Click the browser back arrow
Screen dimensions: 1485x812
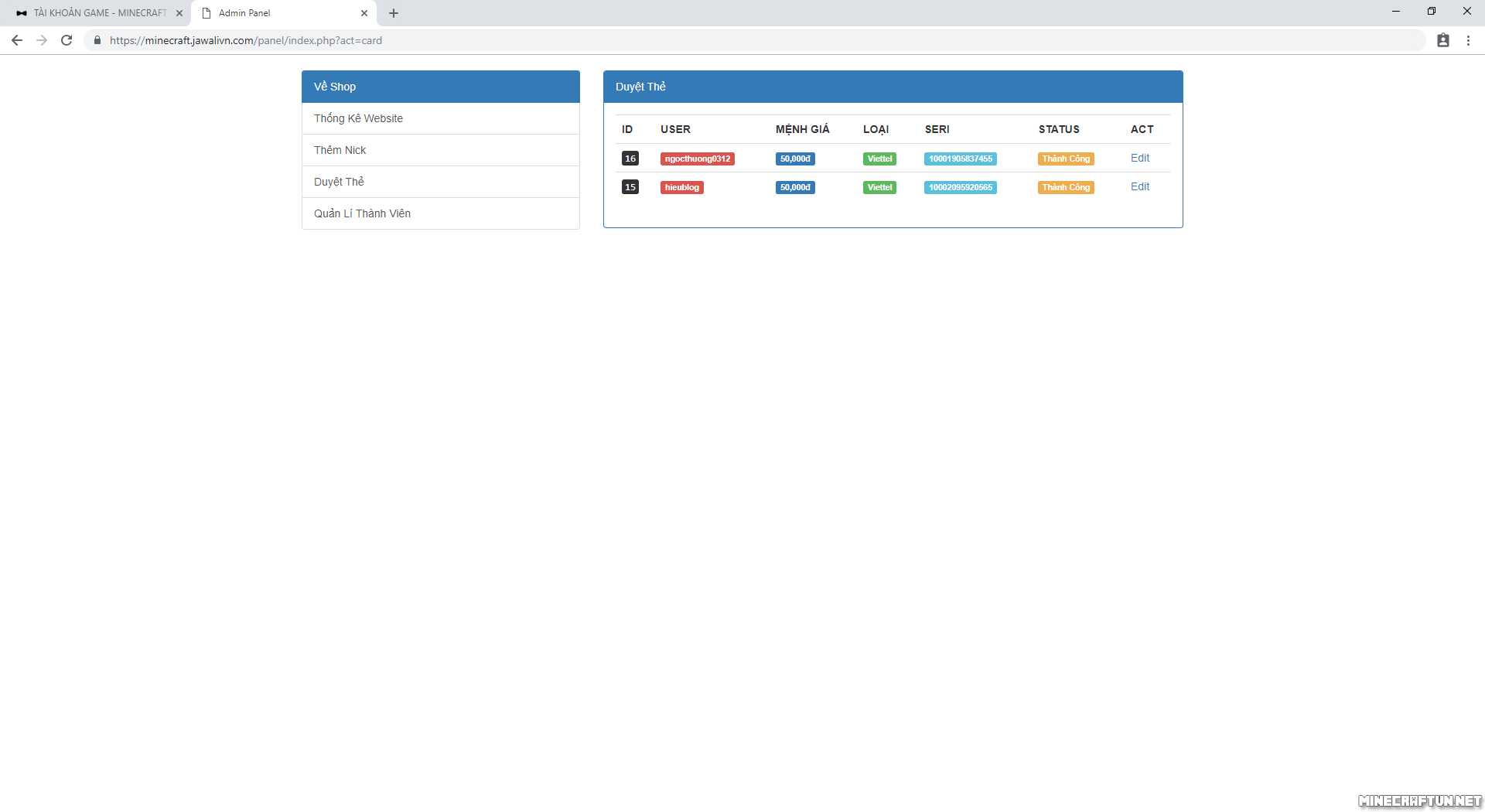point(17,40)
